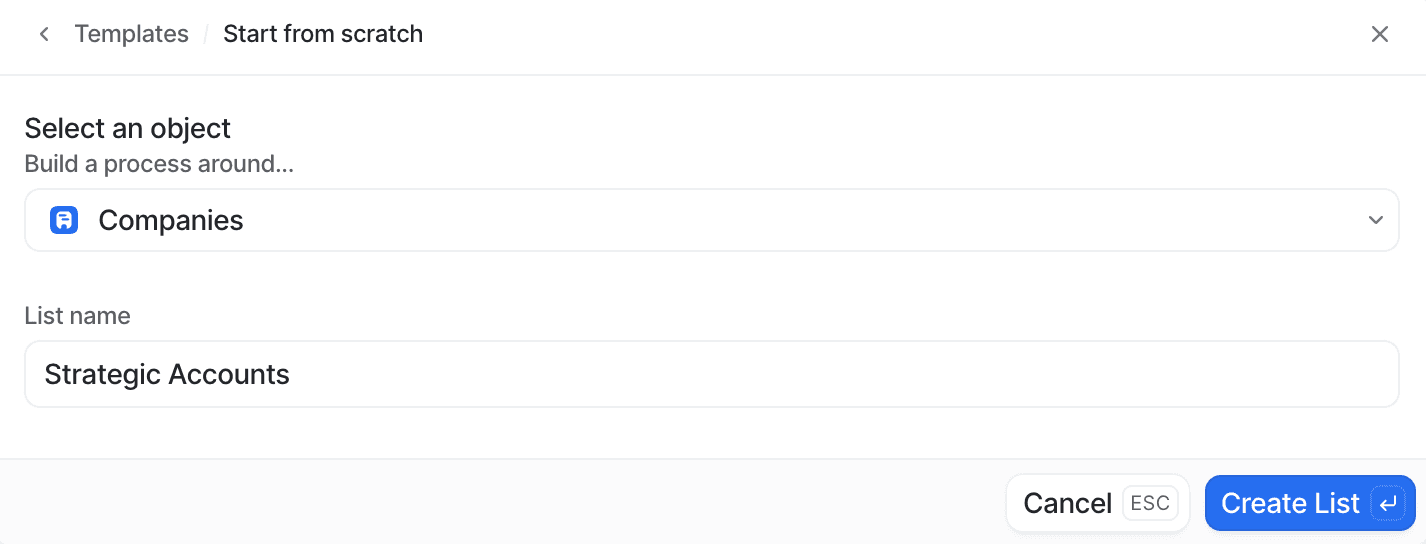1426x544 pixels.
Task: Open the Companies object dropdown
Action: click(712, 220)
